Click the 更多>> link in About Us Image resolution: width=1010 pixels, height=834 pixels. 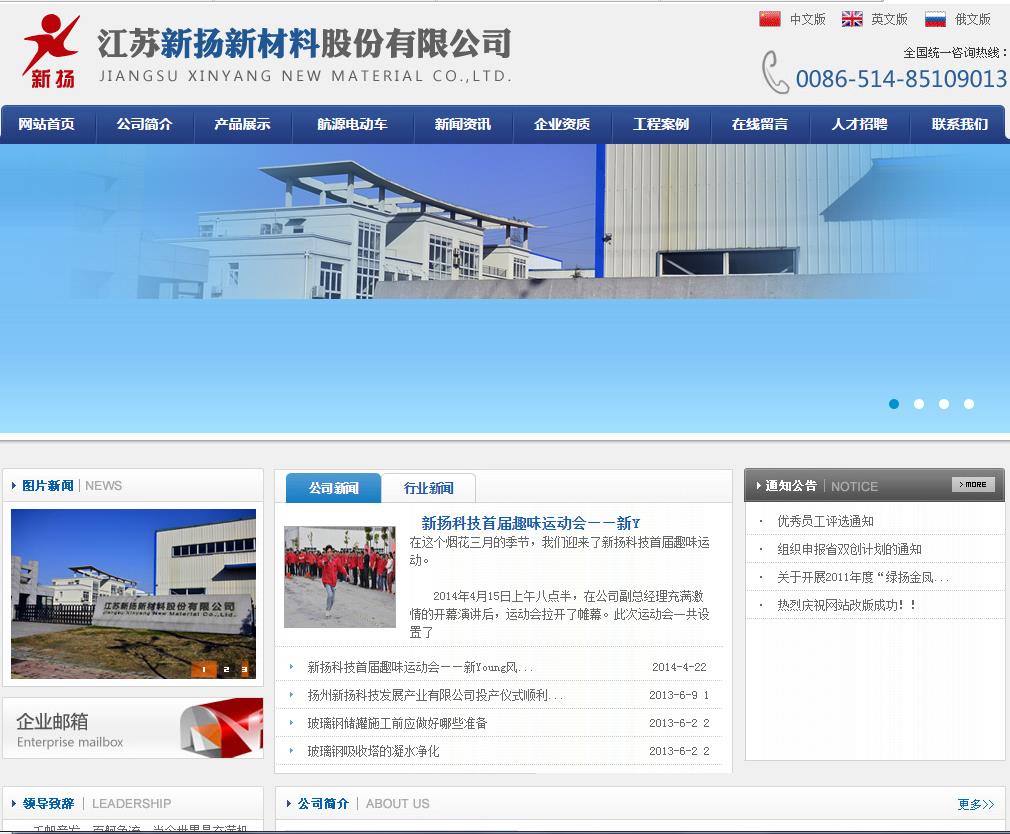tap(975, 804)
